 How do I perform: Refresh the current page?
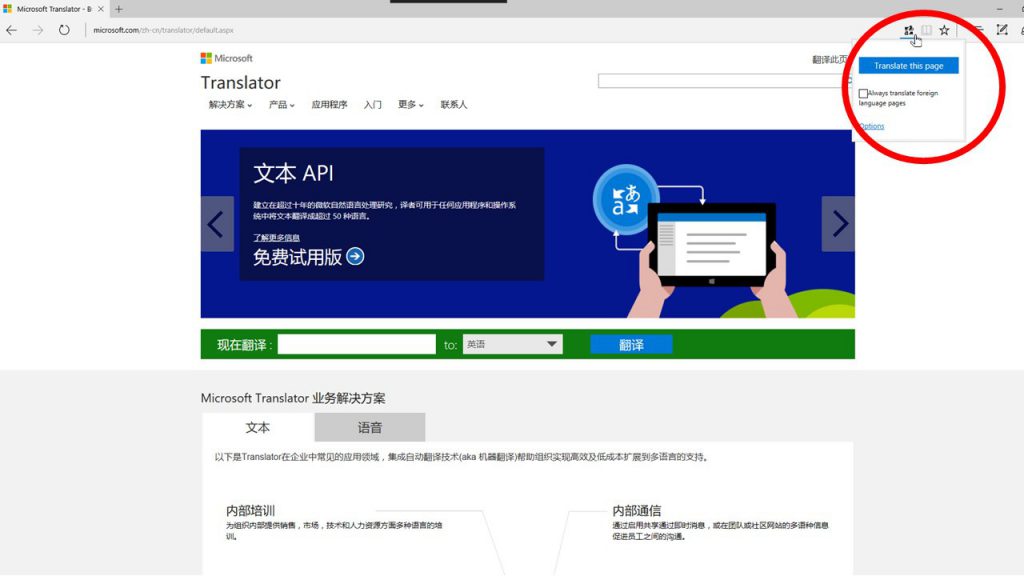tap(63, 30)
